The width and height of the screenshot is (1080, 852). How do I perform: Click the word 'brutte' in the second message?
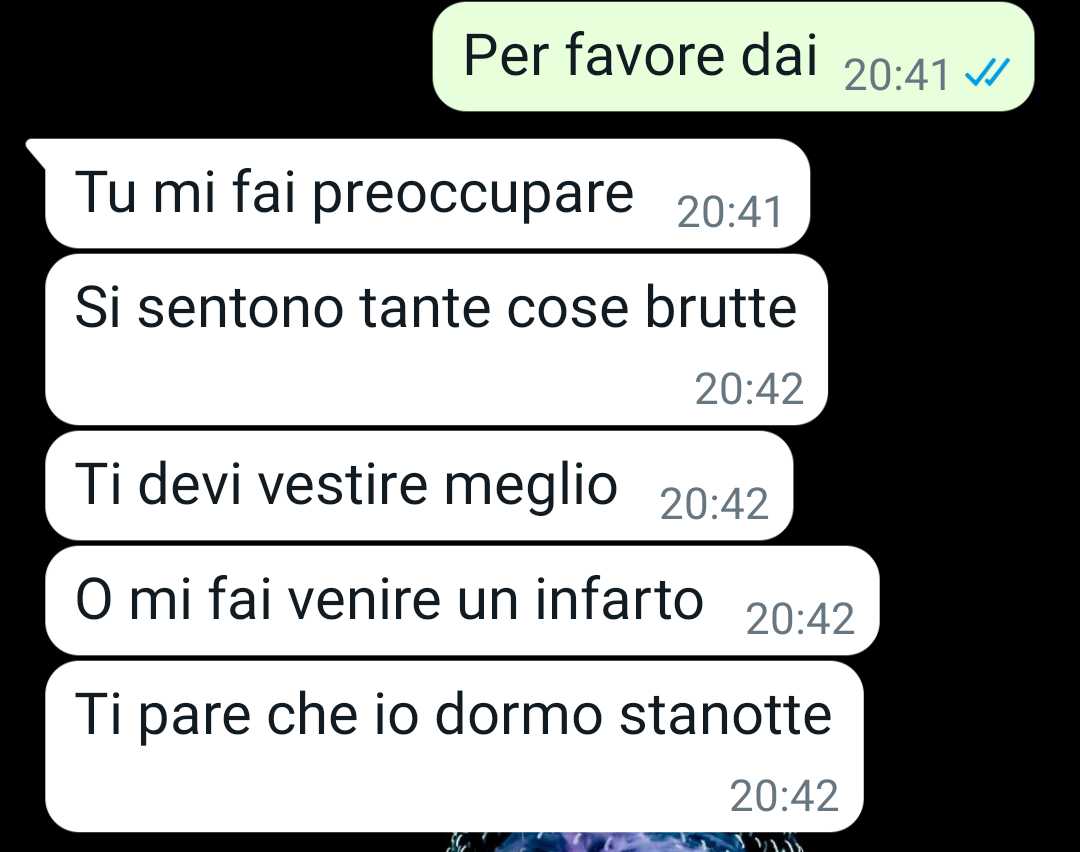[x=720, y=306]
